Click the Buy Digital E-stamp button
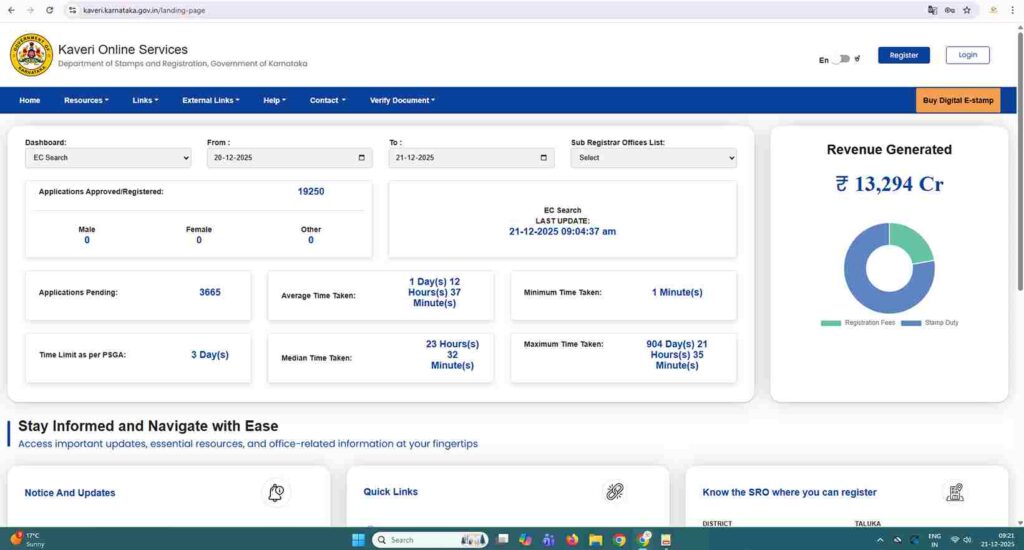Screen dimensions: 1024x550 (958, 100)
